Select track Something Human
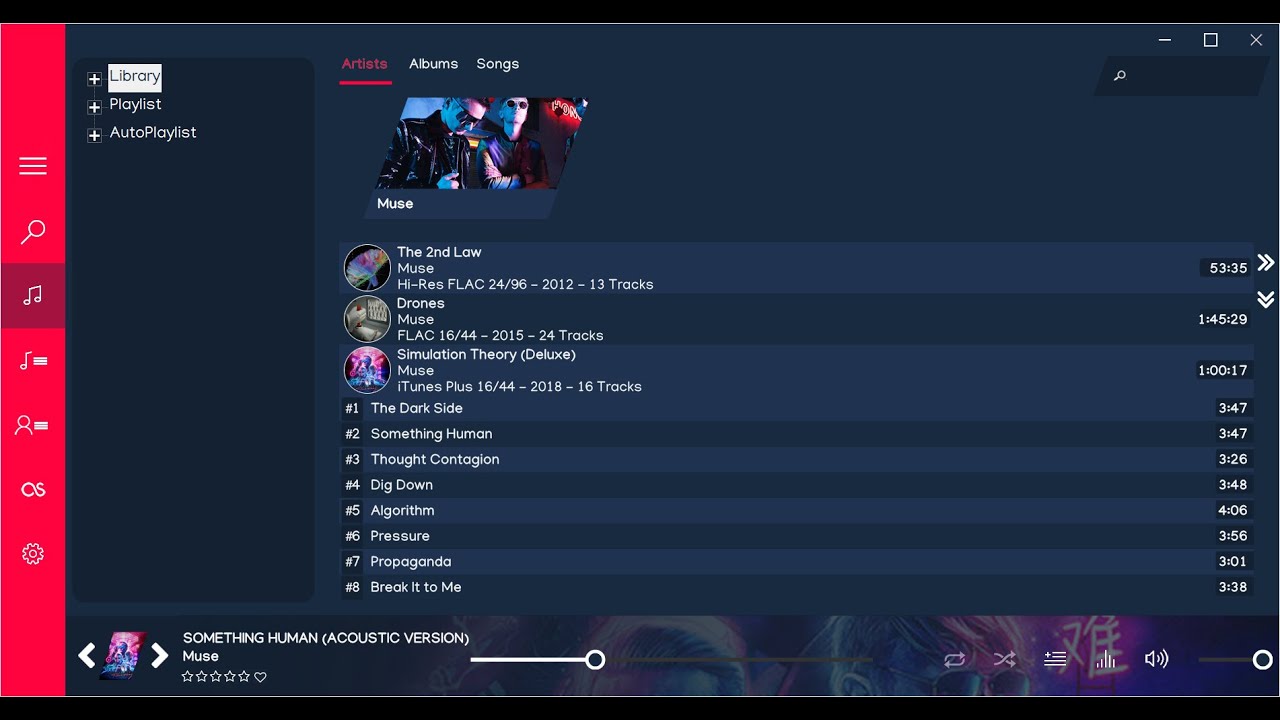The image size is (1280, 720). (x=796, y=434)
